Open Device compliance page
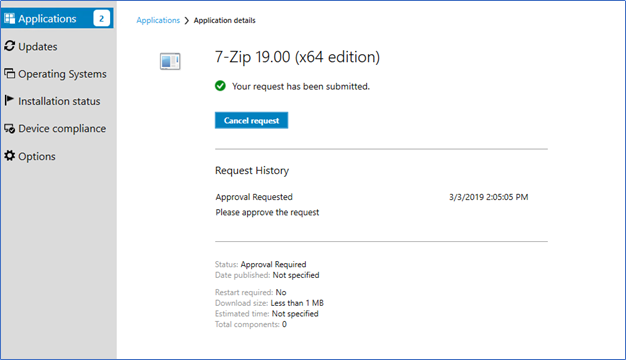626x360 pixels. click(x=62, y=129)
